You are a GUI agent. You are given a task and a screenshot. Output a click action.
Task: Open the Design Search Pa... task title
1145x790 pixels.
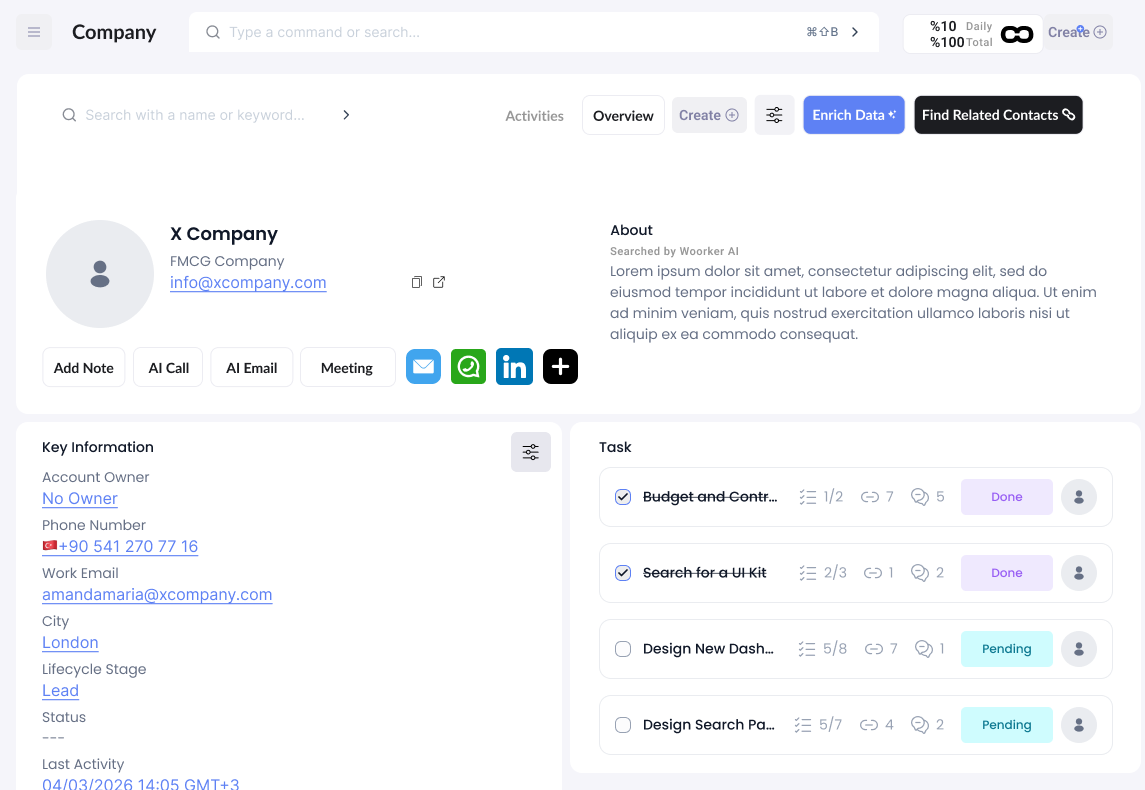coord(708,725)
